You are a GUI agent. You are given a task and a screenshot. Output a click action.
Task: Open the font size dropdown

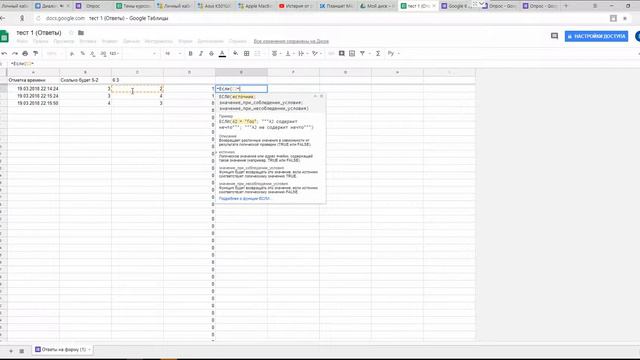(x=173, y=53)
